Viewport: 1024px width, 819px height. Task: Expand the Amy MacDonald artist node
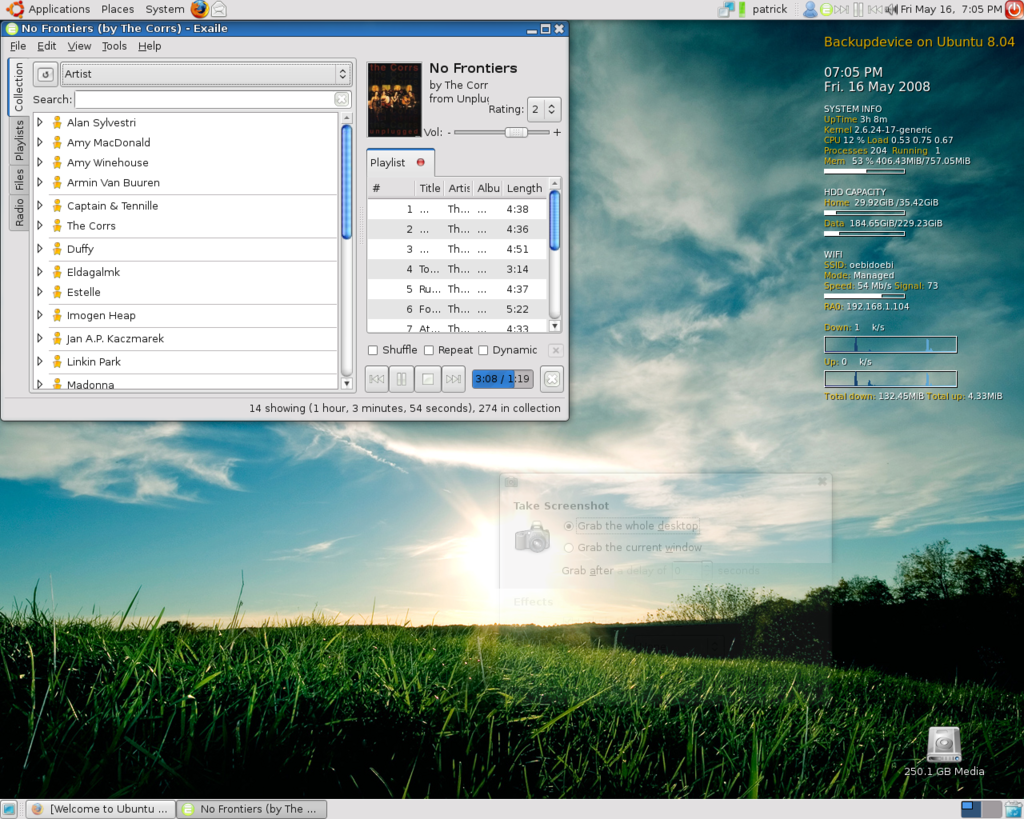pyautogui.click(x=40, y=142)
